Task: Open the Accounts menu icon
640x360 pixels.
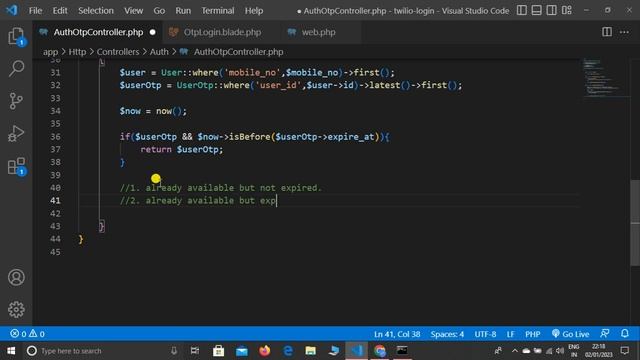Action: tap(16, 278)
